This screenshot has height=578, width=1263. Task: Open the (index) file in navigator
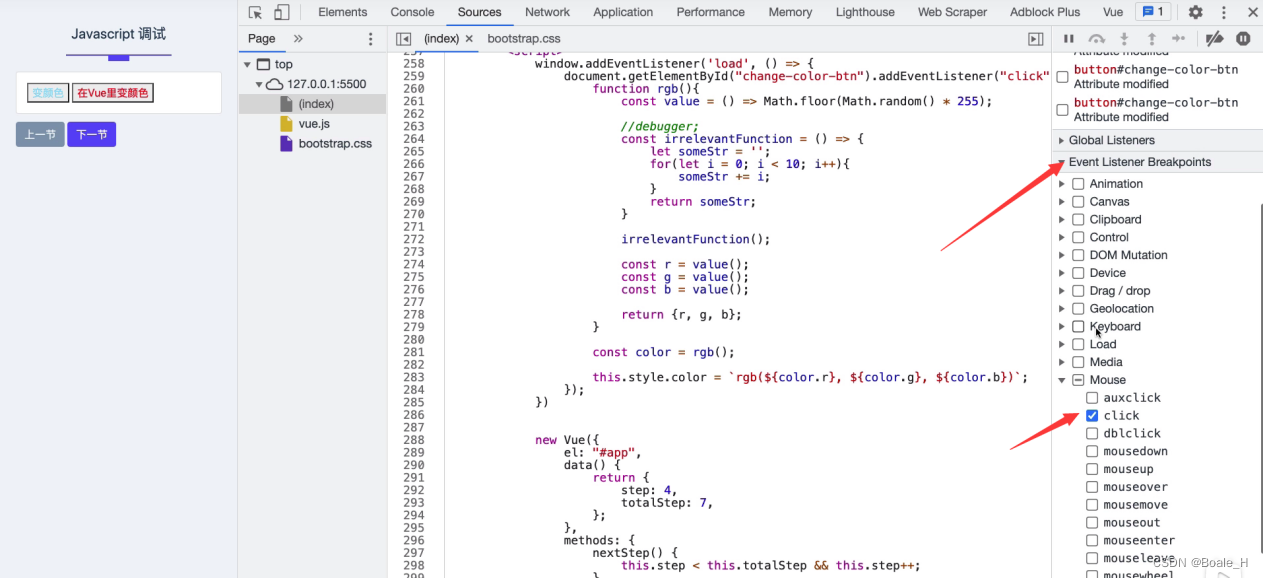click(316, 104)
